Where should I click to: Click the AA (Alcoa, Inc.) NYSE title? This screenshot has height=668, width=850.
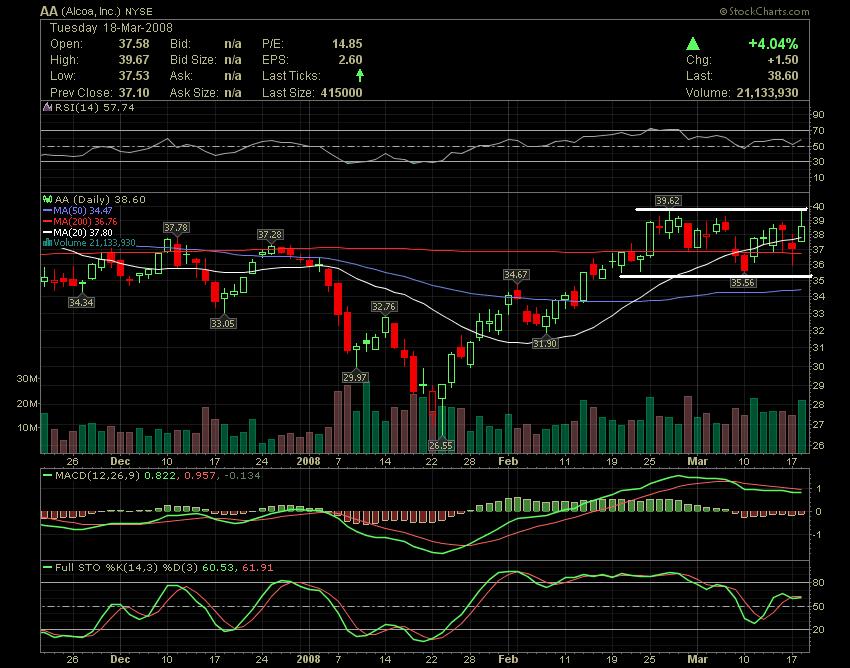click(x=96, y=11)
